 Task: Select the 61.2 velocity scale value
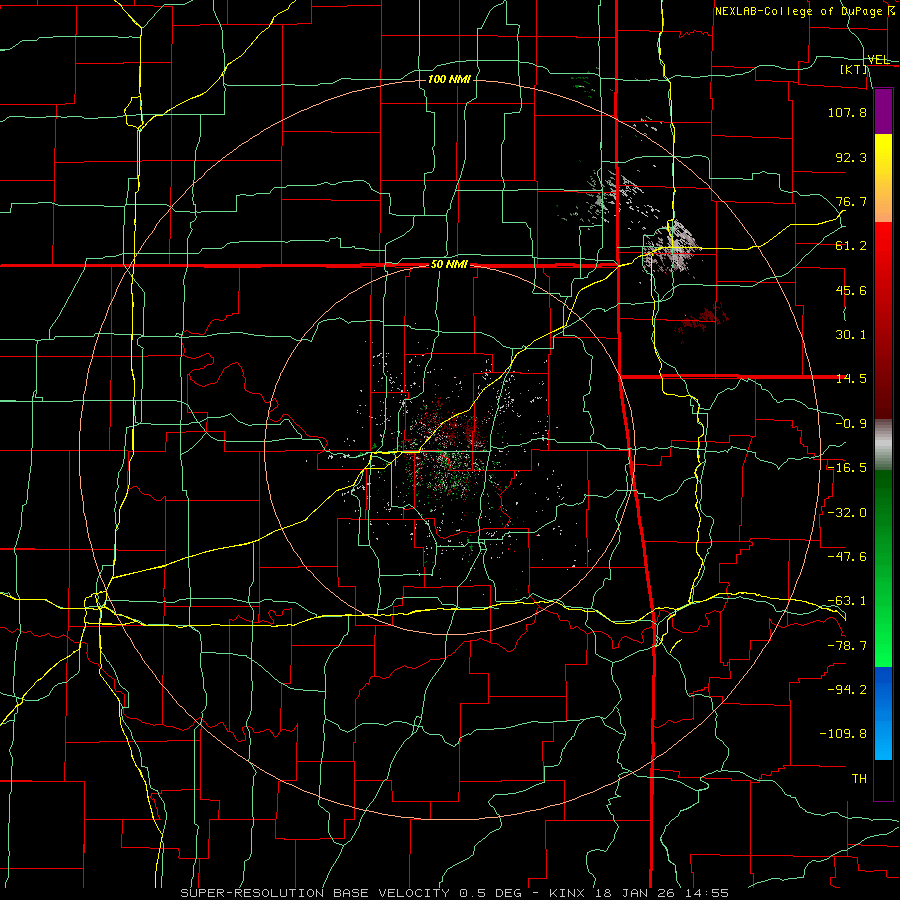851,246
